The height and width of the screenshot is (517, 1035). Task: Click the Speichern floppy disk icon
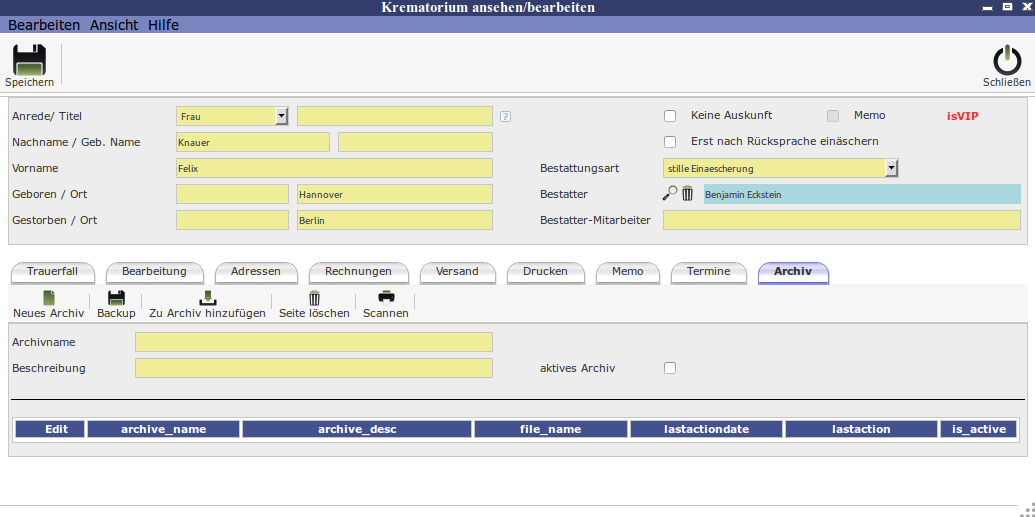pos(29,60)
